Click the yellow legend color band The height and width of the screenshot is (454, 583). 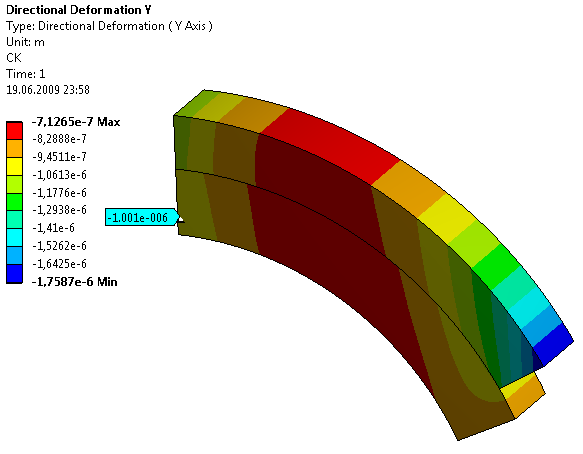[x=15, y=166]
